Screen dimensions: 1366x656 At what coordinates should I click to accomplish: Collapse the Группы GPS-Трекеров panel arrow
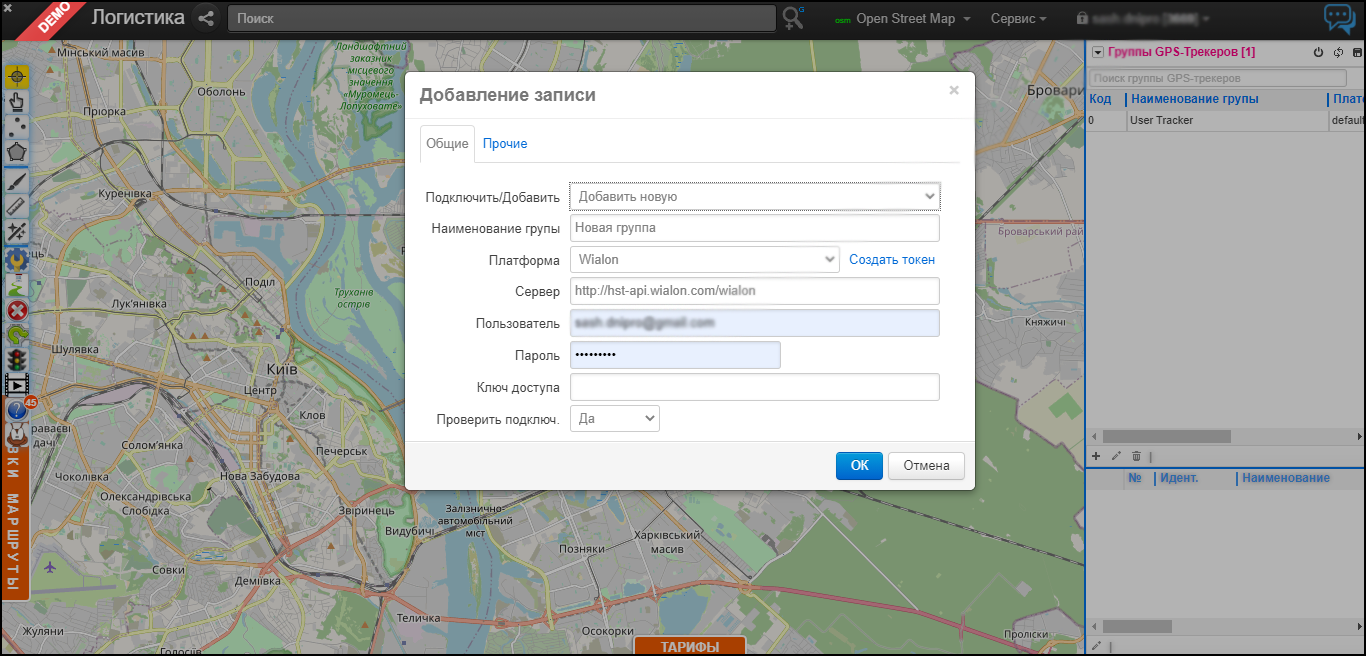[x=1097, y=52]
